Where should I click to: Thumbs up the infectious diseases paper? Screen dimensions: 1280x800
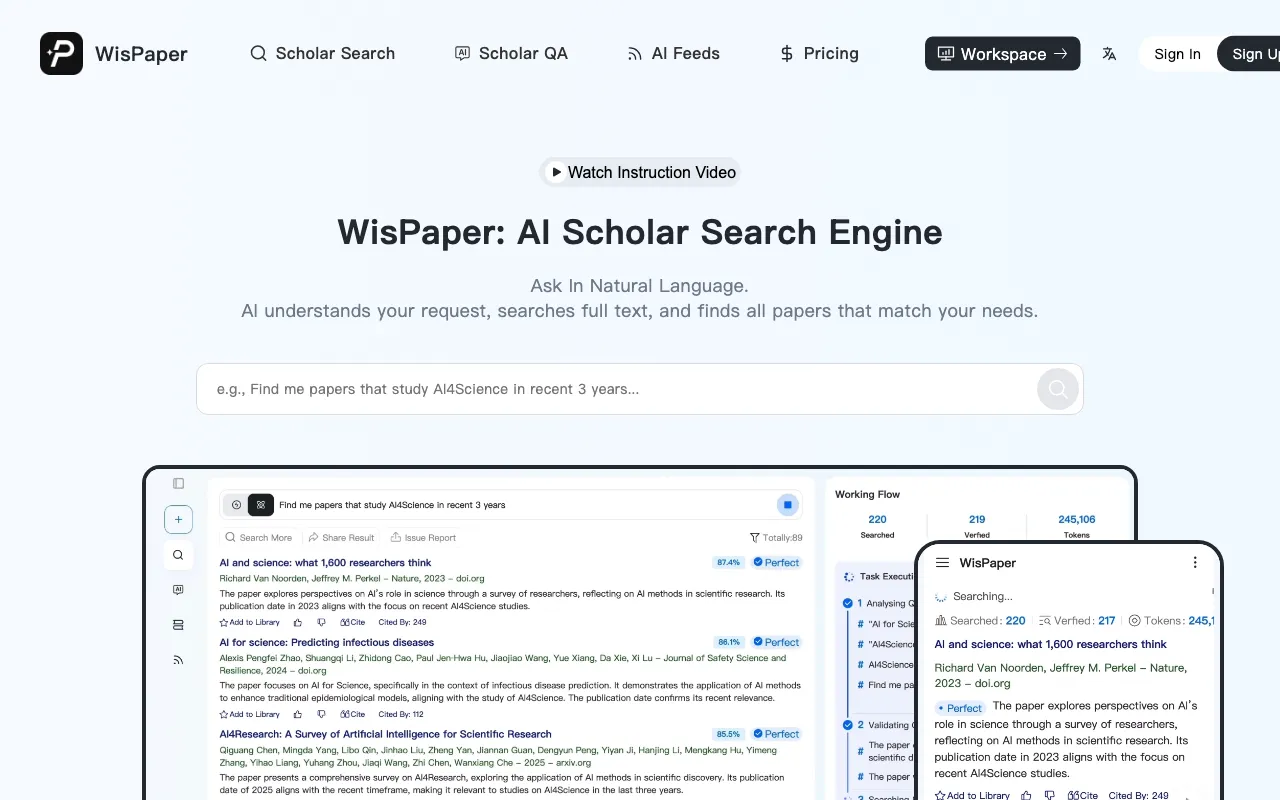click(x=298, y=714)
